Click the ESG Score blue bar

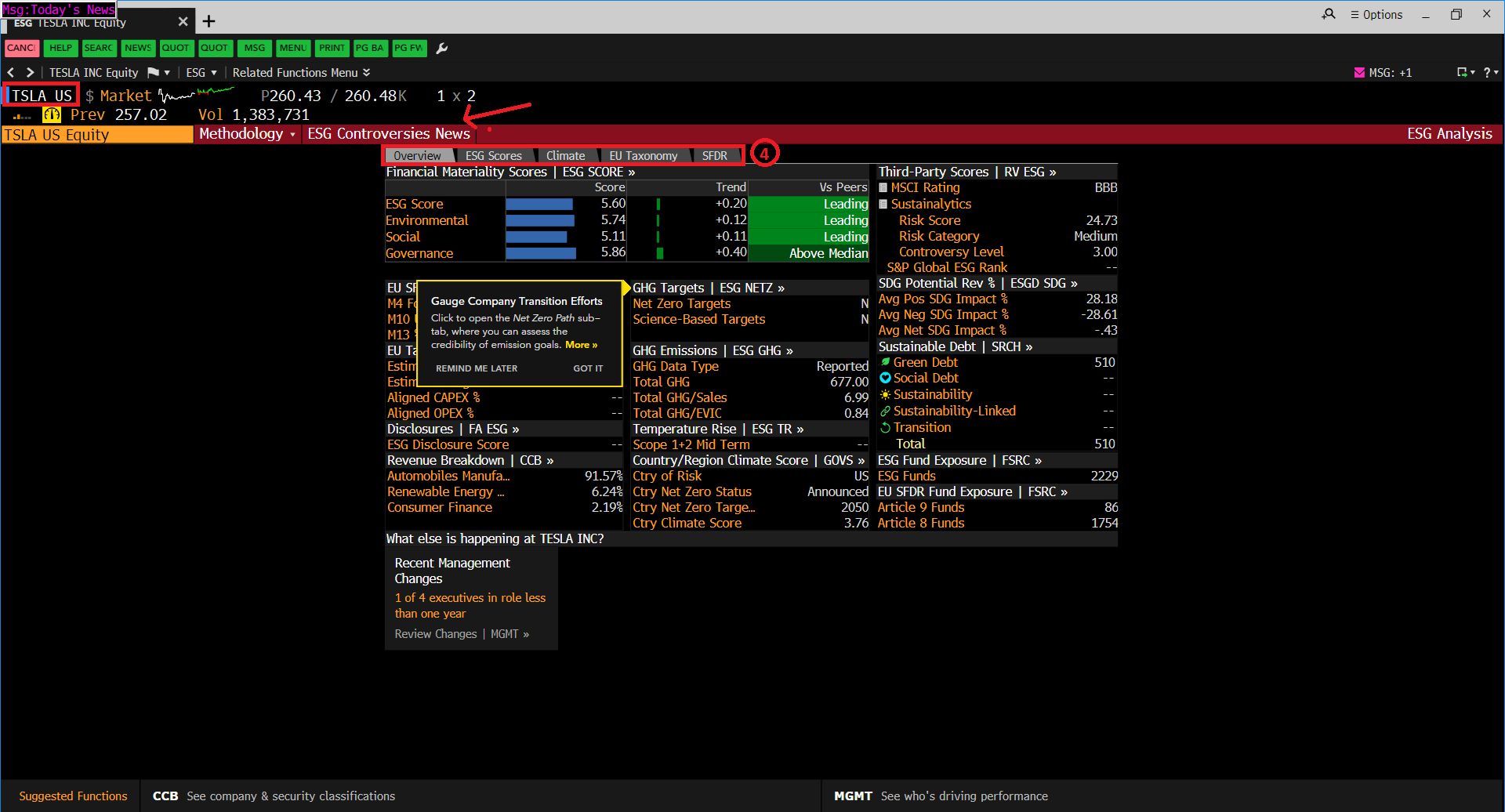coord(539,204)
